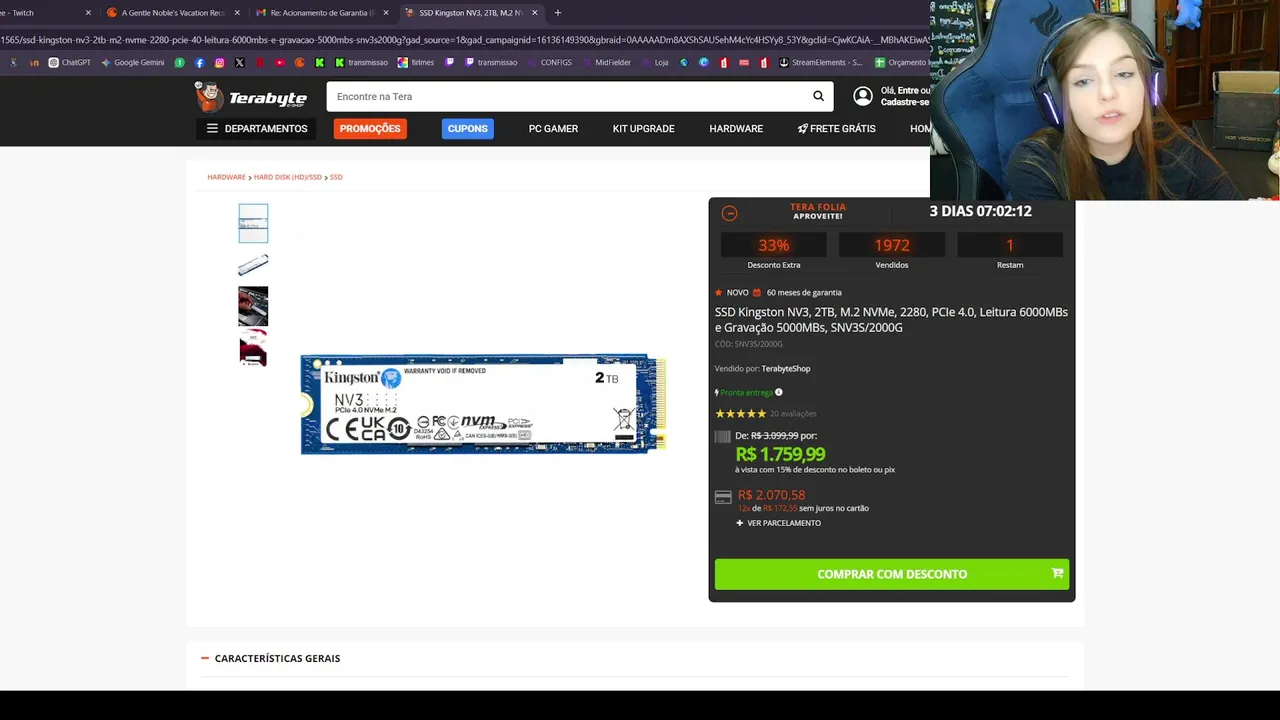1280x720 pixels.
Task: Open the StreamElements bookmark
Action: click(x=820, y=62)
